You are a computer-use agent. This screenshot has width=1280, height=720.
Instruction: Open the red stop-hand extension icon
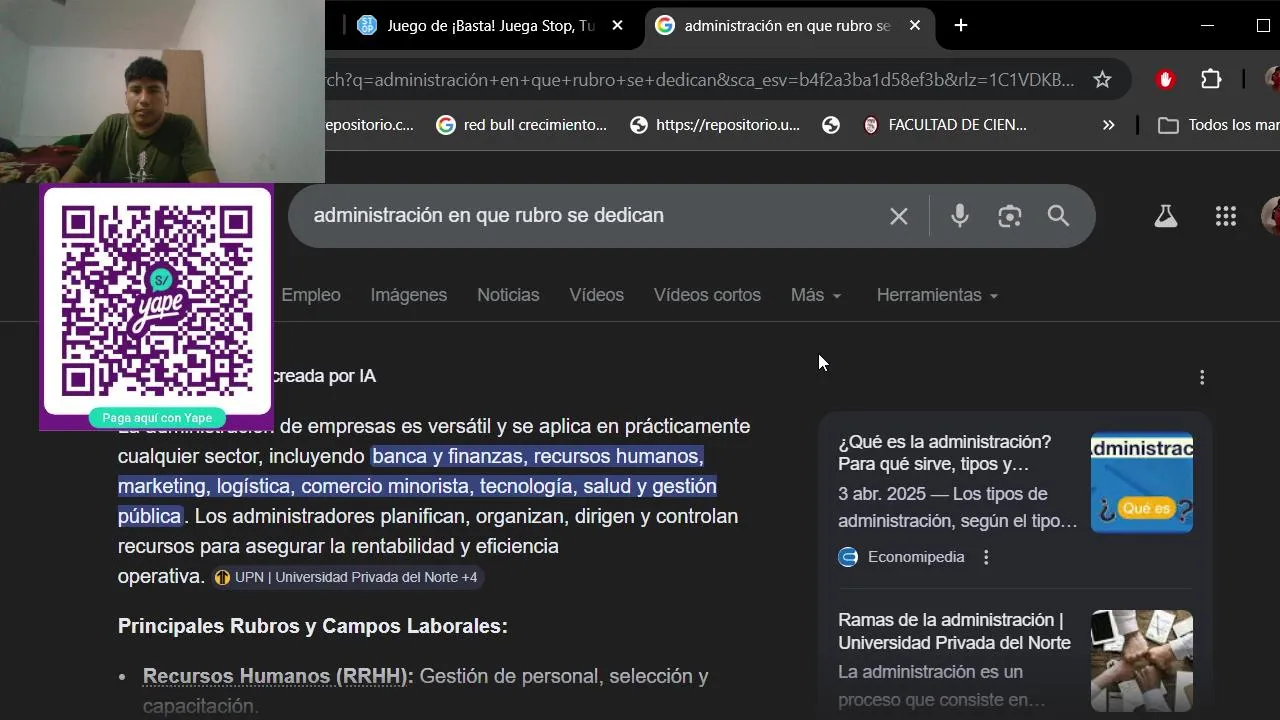pos(1165,80)
